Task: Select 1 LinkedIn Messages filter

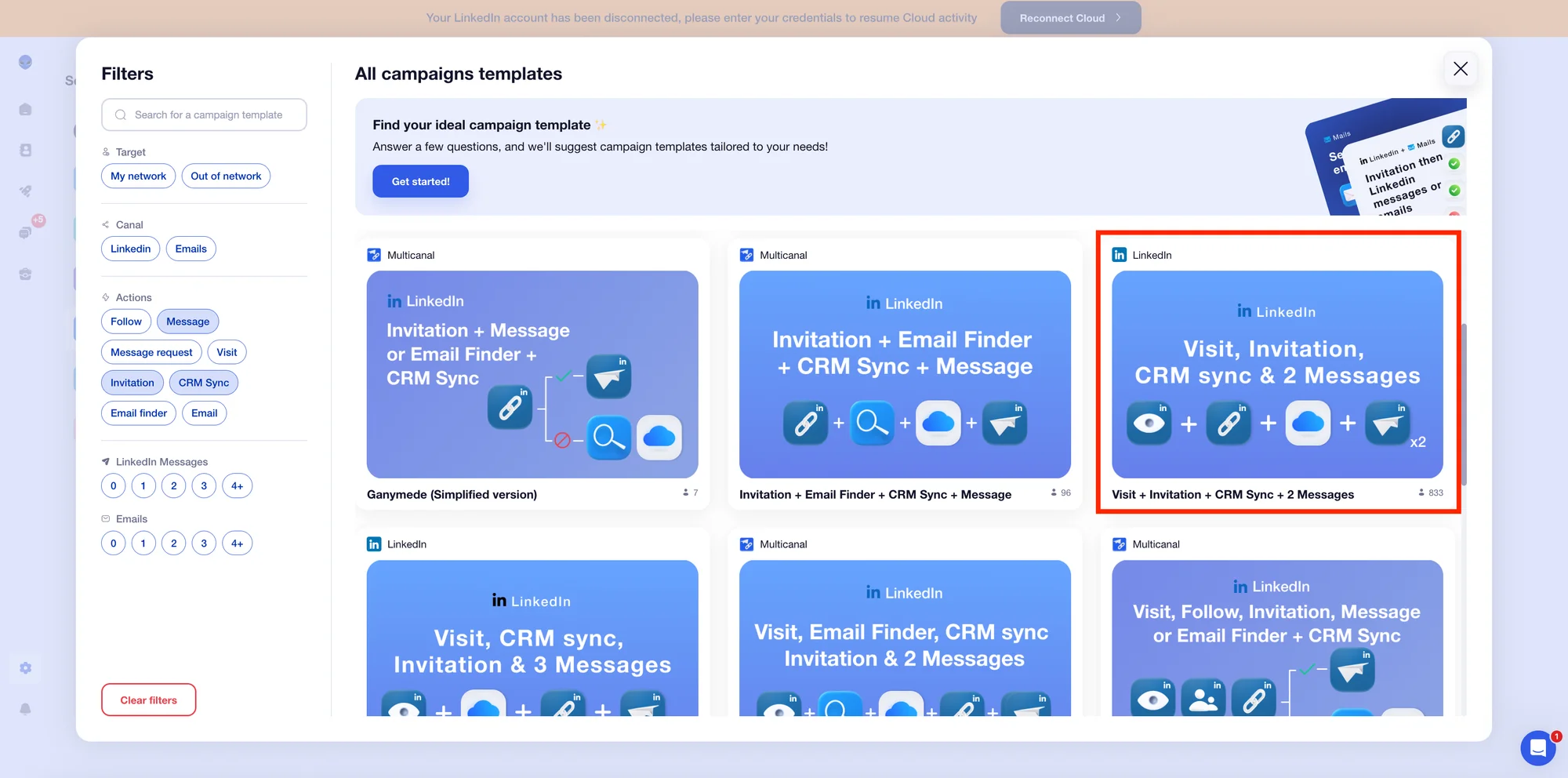Action: pos(143,486)
